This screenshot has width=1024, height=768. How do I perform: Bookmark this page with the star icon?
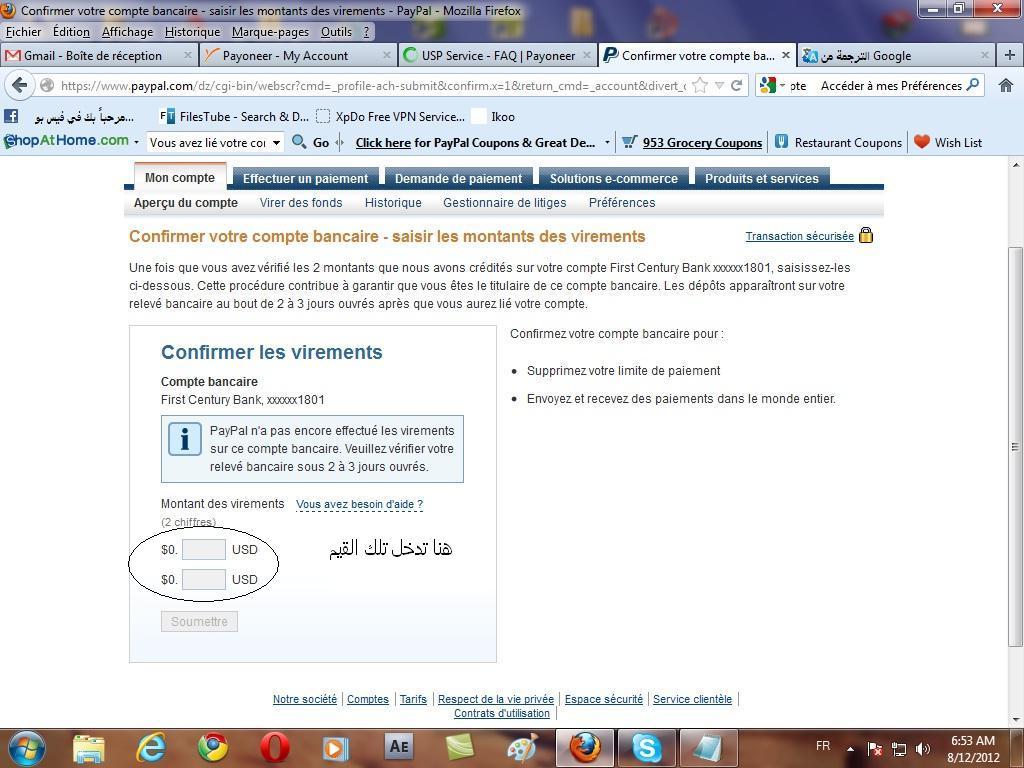pyautogui.click(x=699, y=86)
